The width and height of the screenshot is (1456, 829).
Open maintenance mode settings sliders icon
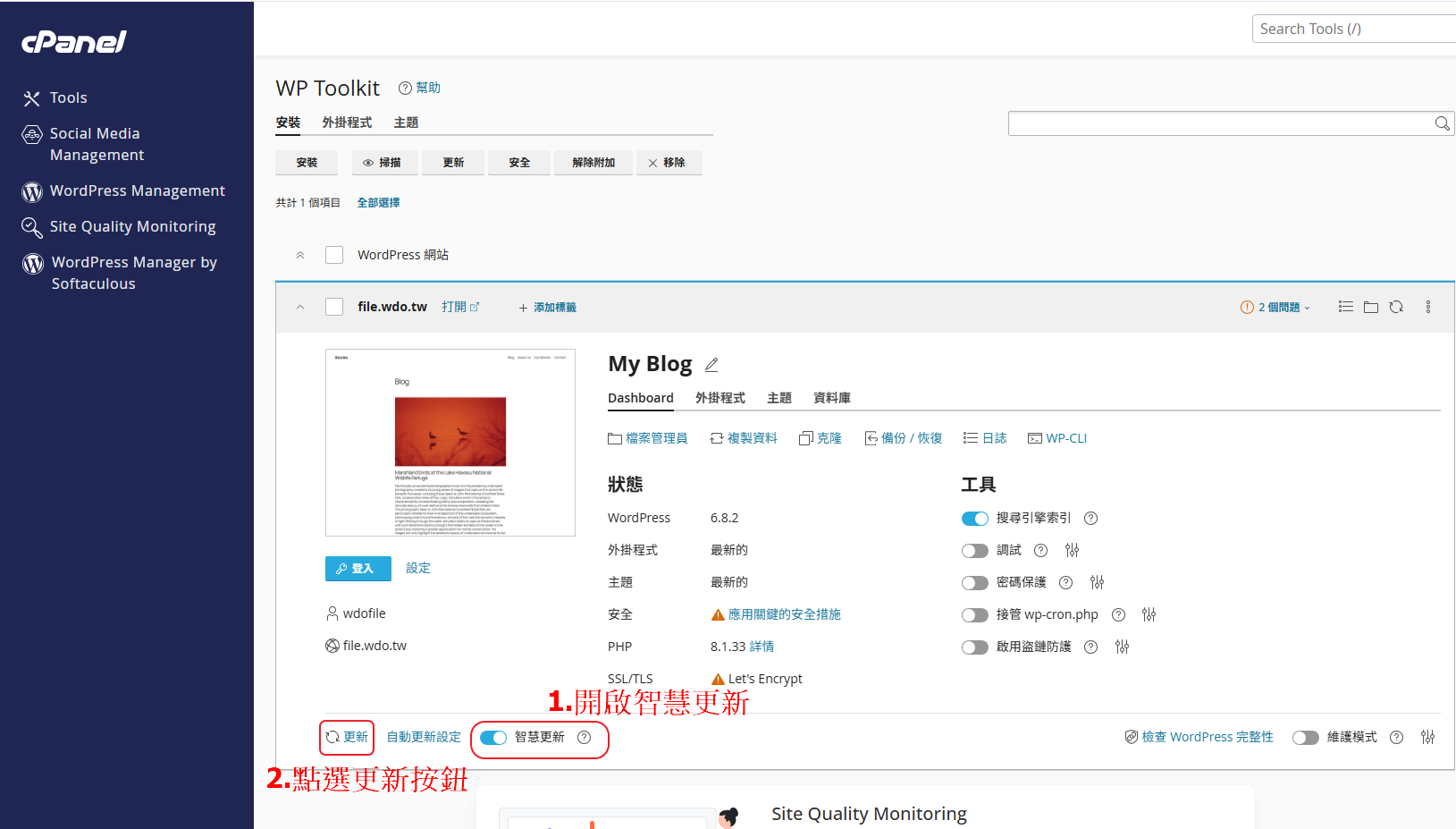pyautogui.click(x=1427, y=737)
